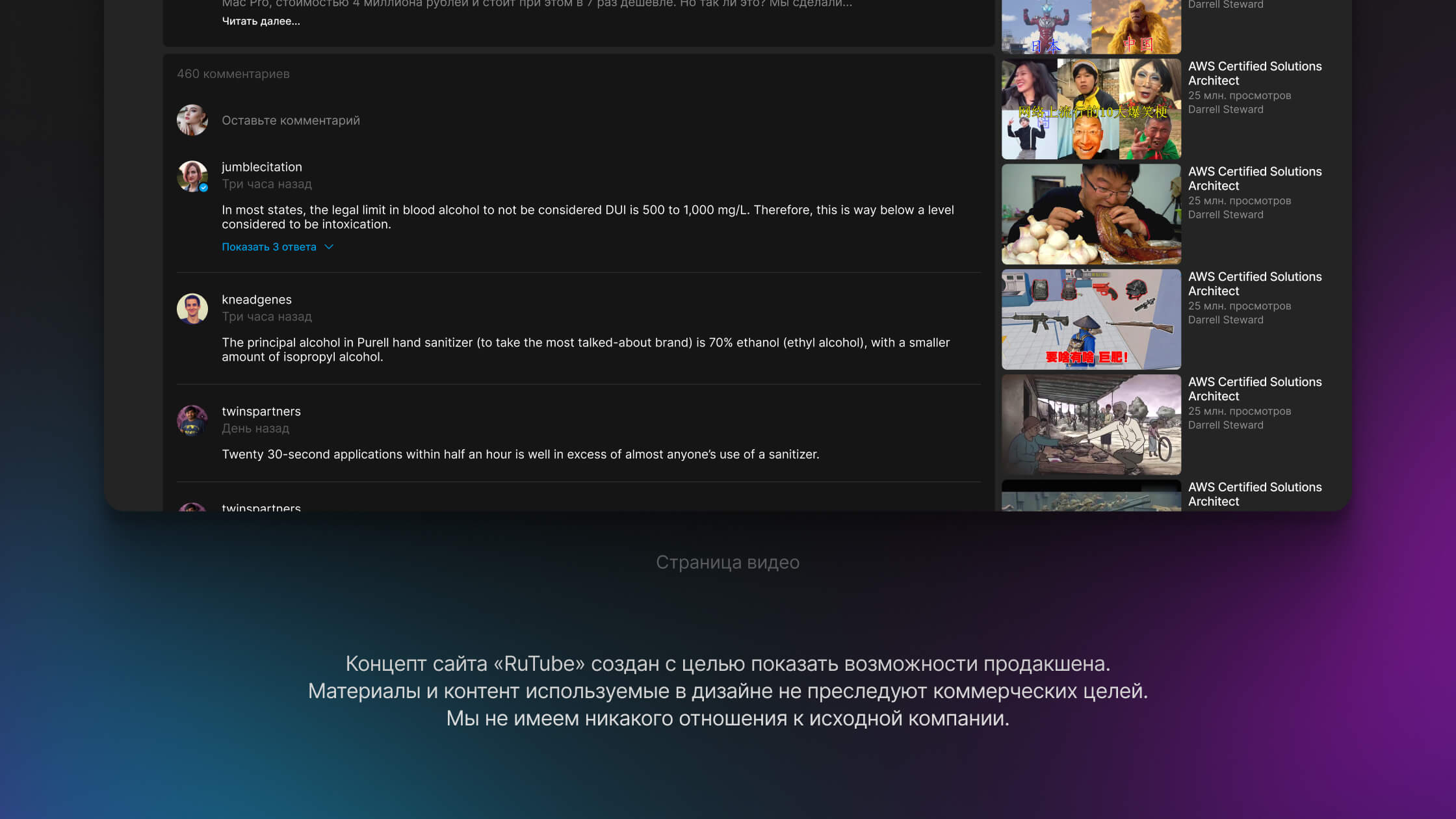The width and height of the screenshot is (1456, 819).
Task: Click 'Читать далее...' to expand description
Action: (261, 21)
